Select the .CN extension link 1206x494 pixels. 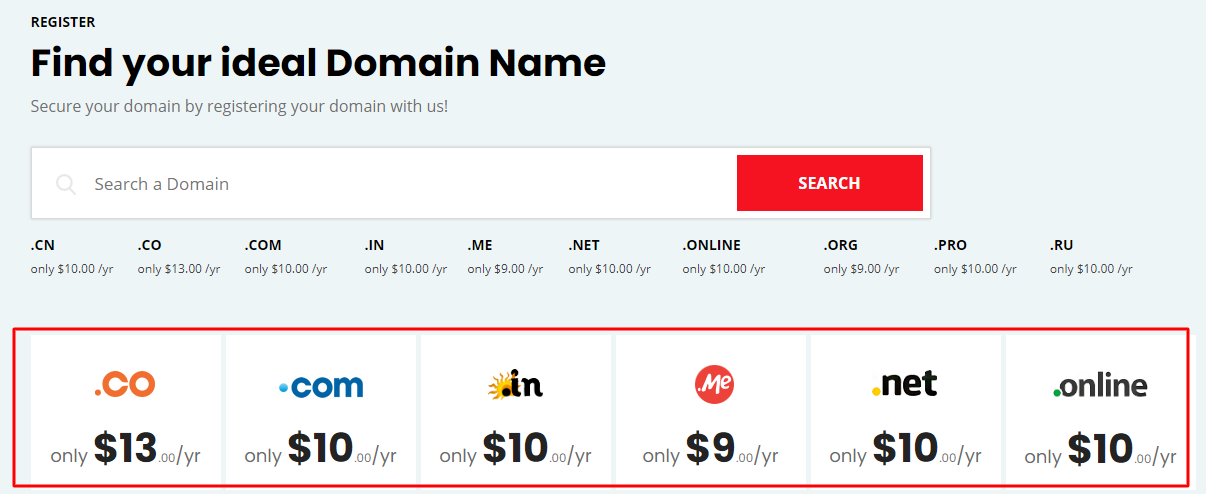42,245
